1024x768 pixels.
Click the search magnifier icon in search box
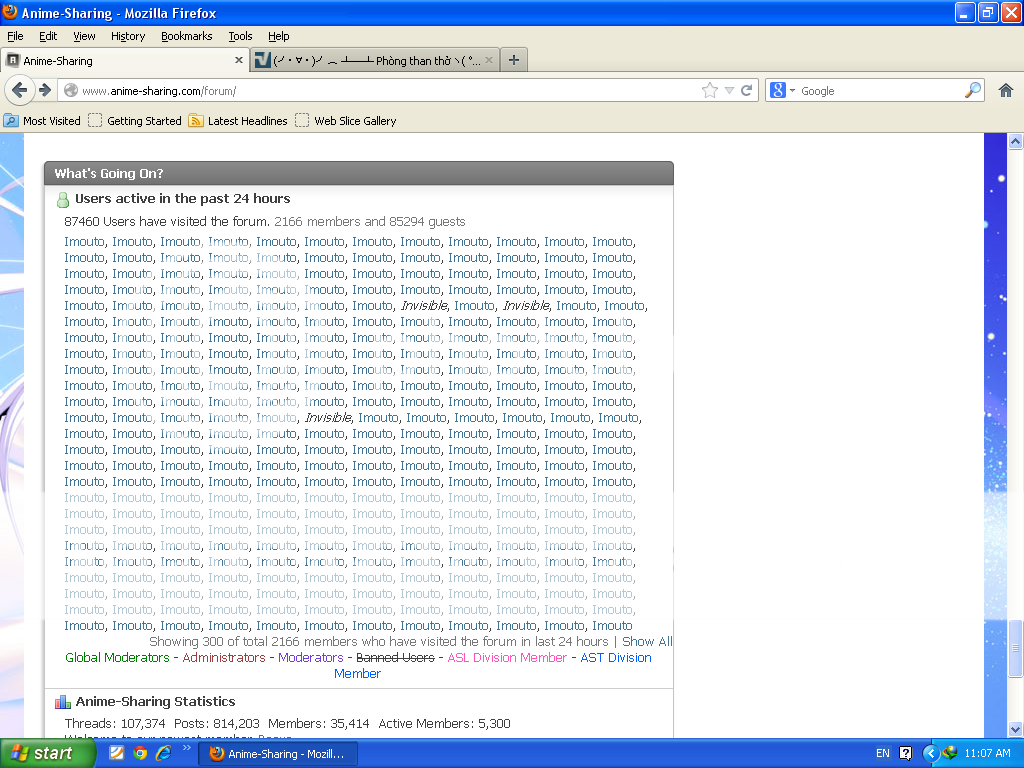point(973,90)
